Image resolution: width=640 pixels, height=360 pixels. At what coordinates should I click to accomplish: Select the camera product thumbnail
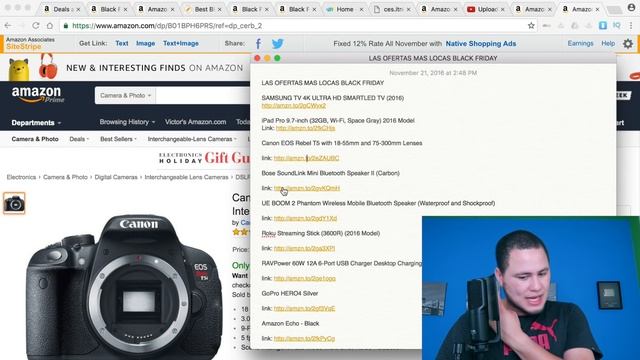click(x=14, y=203)
